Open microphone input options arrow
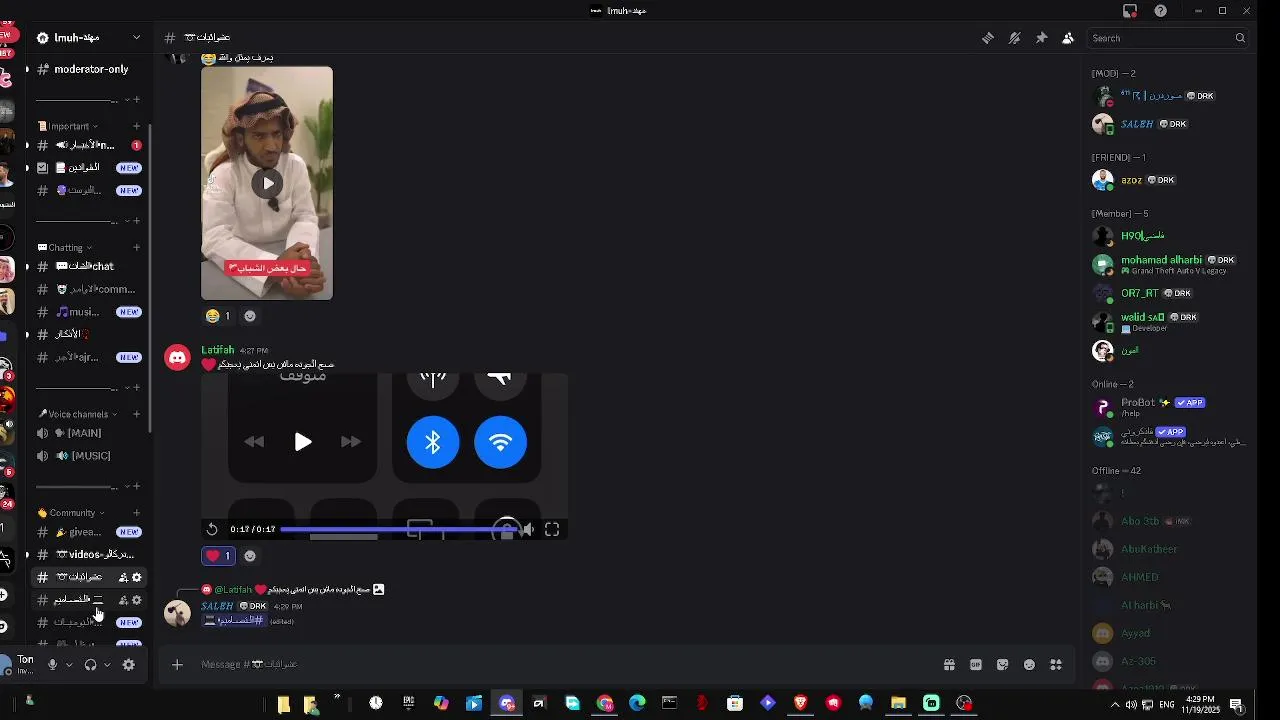The image size is (1280, 720). click(x=69, y=665)
